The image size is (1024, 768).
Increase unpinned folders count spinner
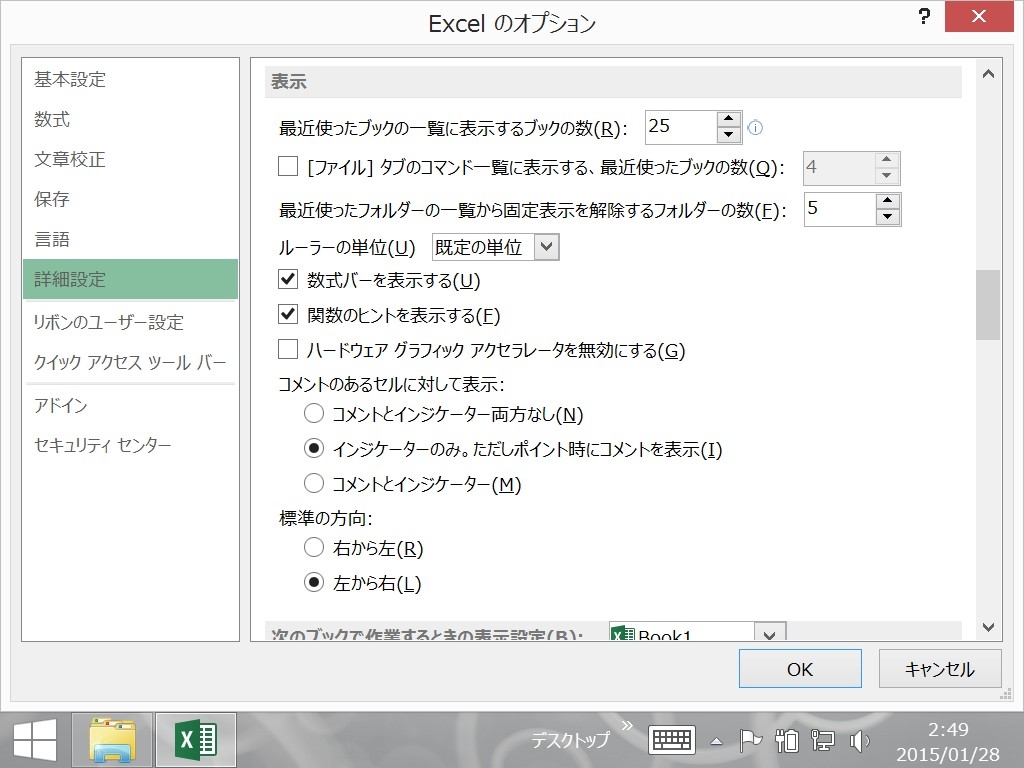pos(888,200)
